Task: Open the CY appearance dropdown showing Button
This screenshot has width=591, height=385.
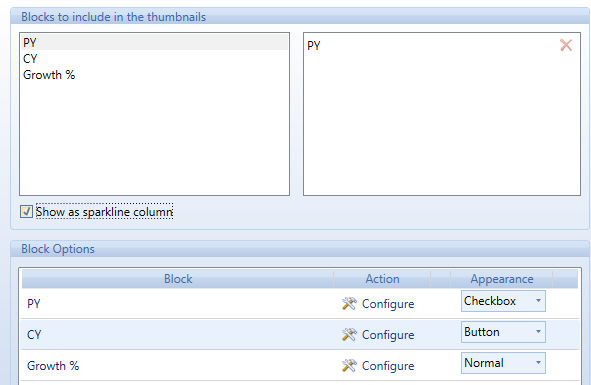Action: [x=503, y=332]
